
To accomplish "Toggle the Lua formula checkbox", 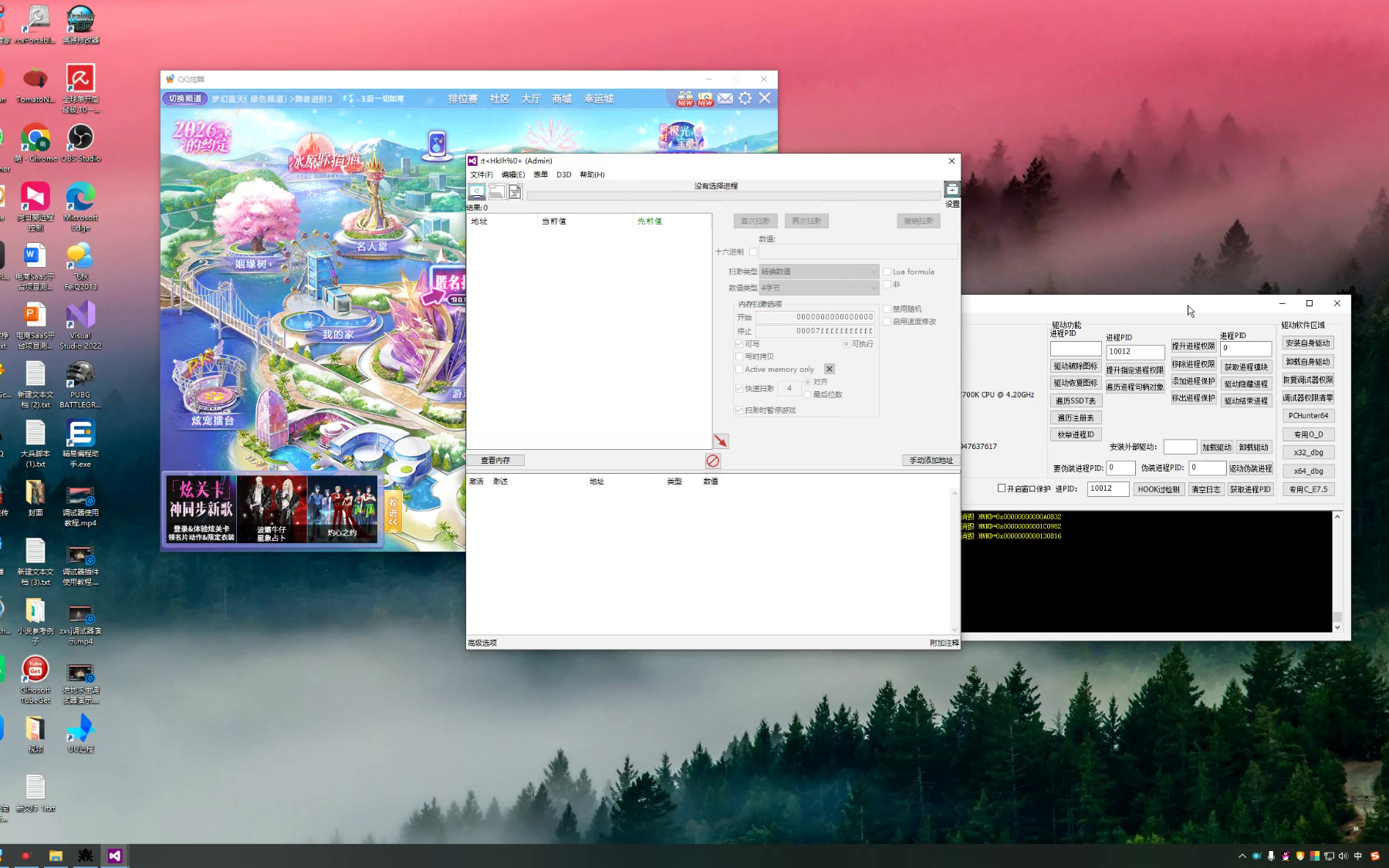I will click(x=887, y=272).
